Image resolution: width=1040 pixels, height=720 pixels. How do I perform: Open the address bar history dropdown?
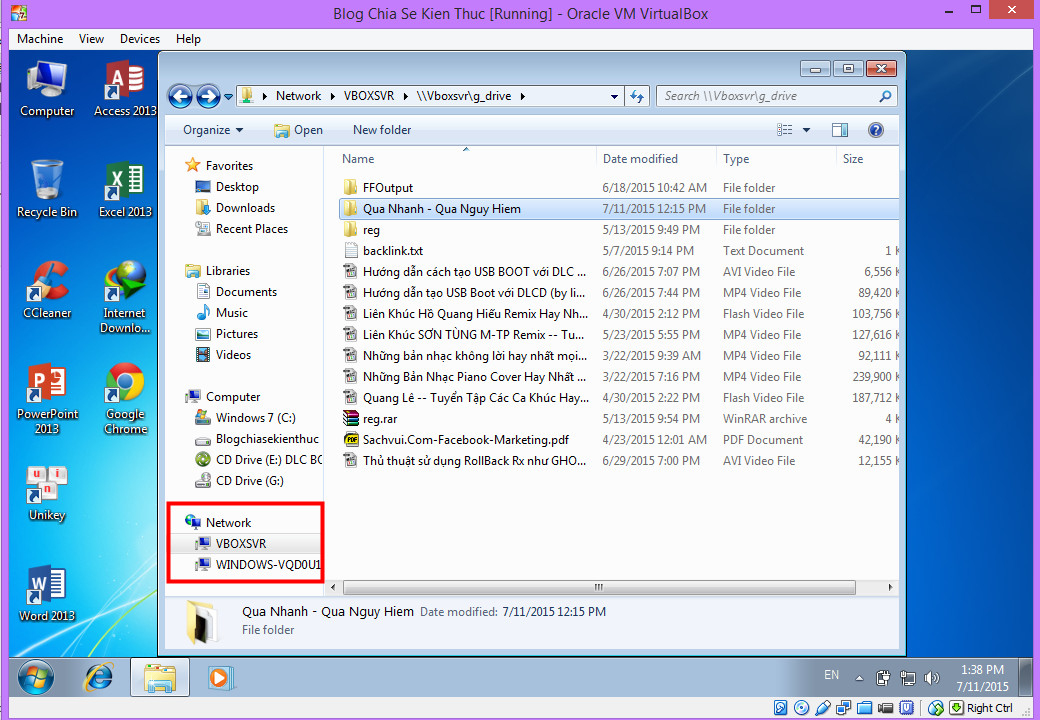[614, 97]
